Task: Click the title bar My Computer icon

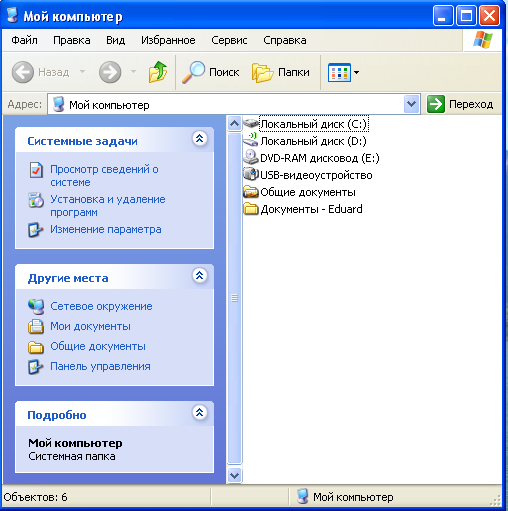Action: 12,15
